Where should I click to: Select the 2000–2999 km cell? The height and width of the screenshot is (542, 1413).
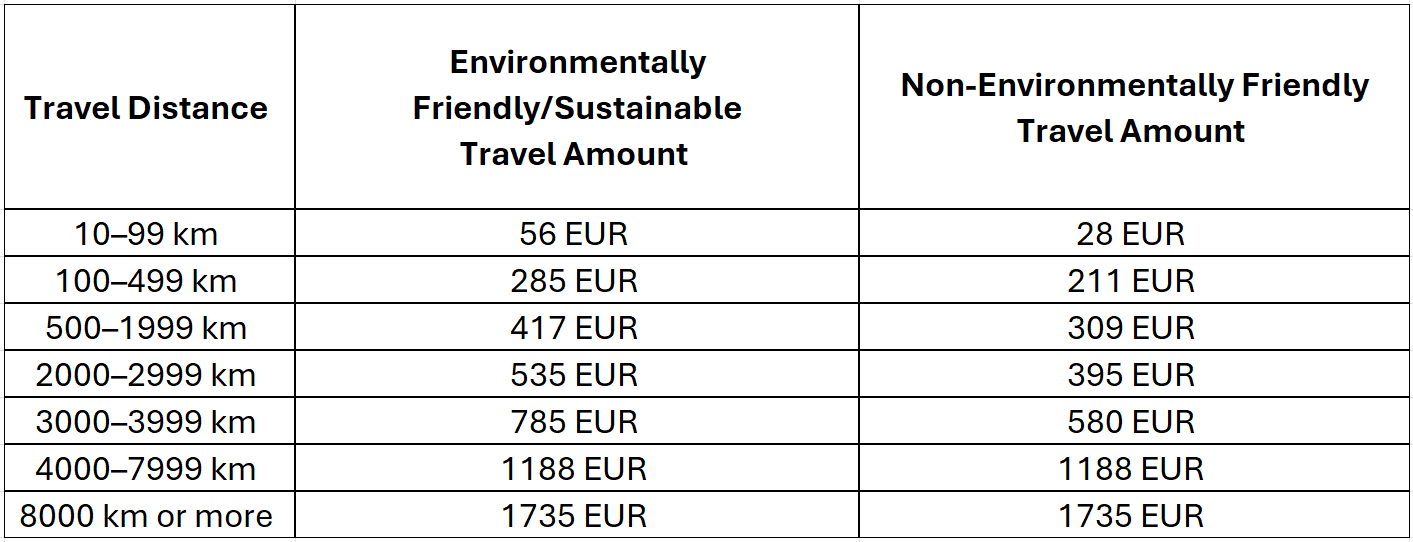[149, 374]
